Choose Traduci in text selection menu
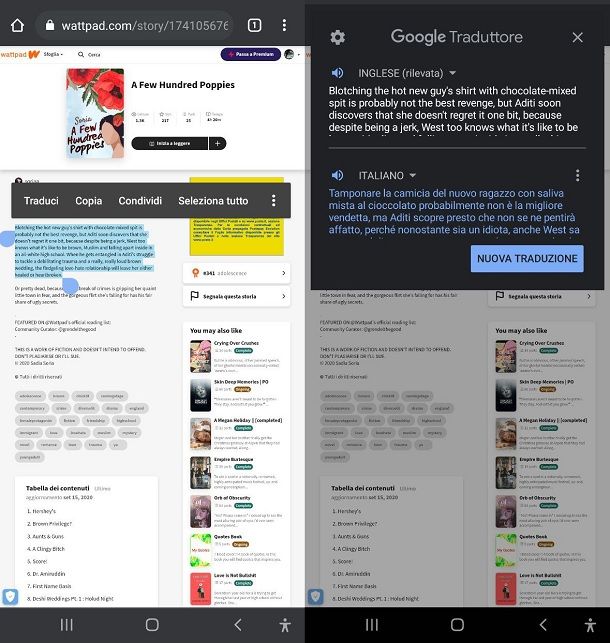Viewport: 610px width, 643px height. click(x=41, y=201)
